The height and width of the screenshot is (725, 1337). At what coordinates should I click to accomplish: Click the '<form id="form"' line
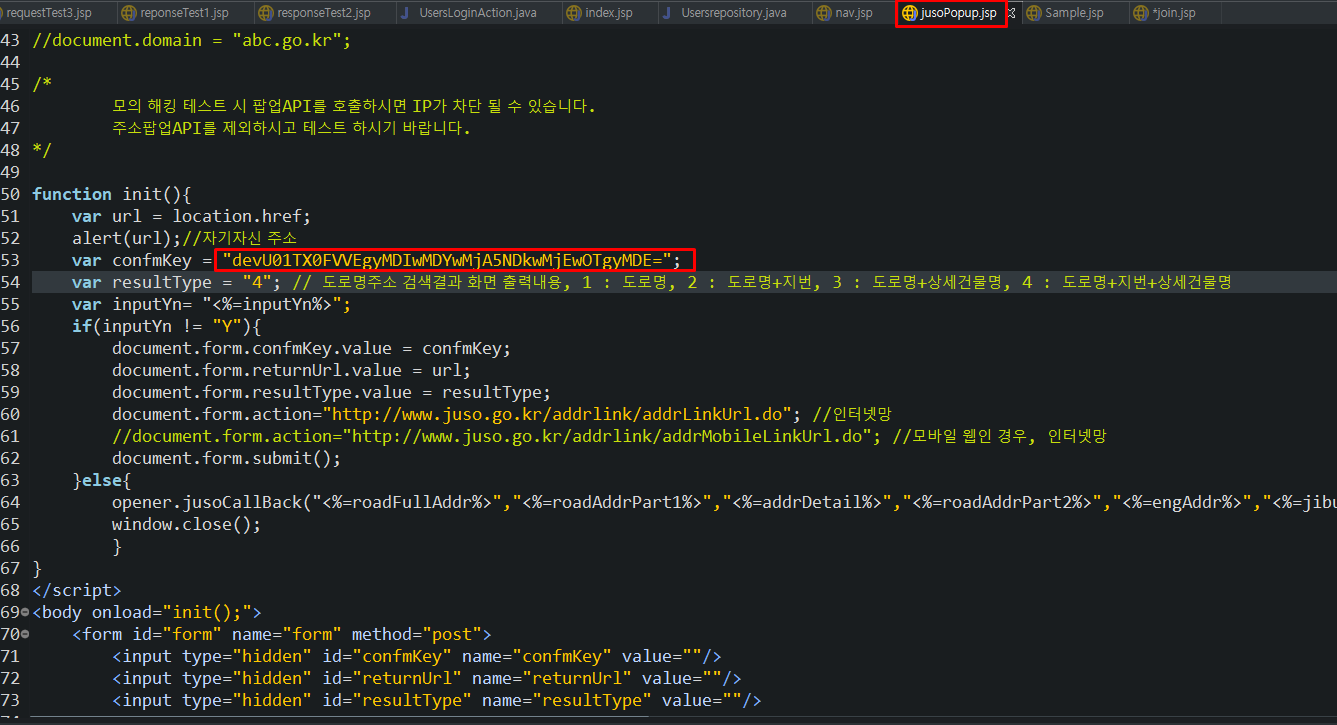282,634
